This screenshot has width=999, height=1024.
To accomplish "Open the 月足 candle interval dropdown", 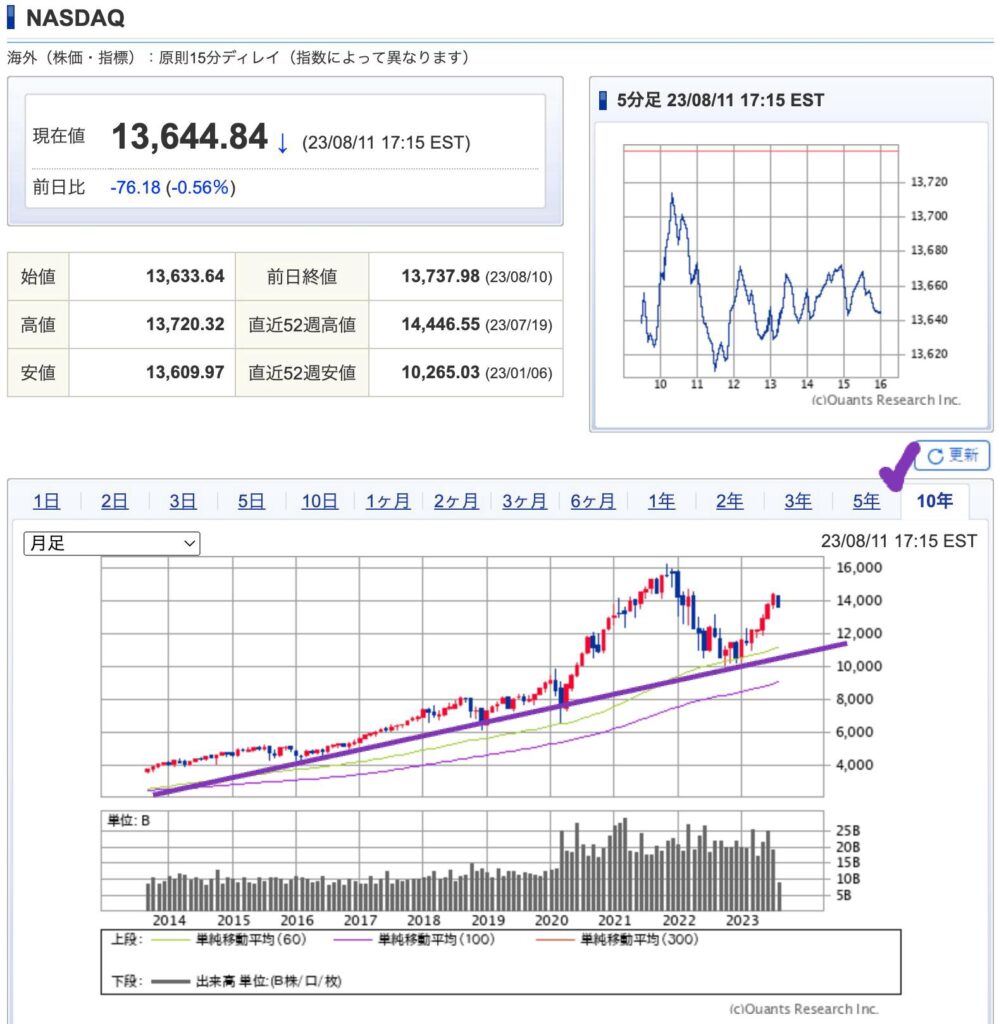I will click(x=112, y=543).
